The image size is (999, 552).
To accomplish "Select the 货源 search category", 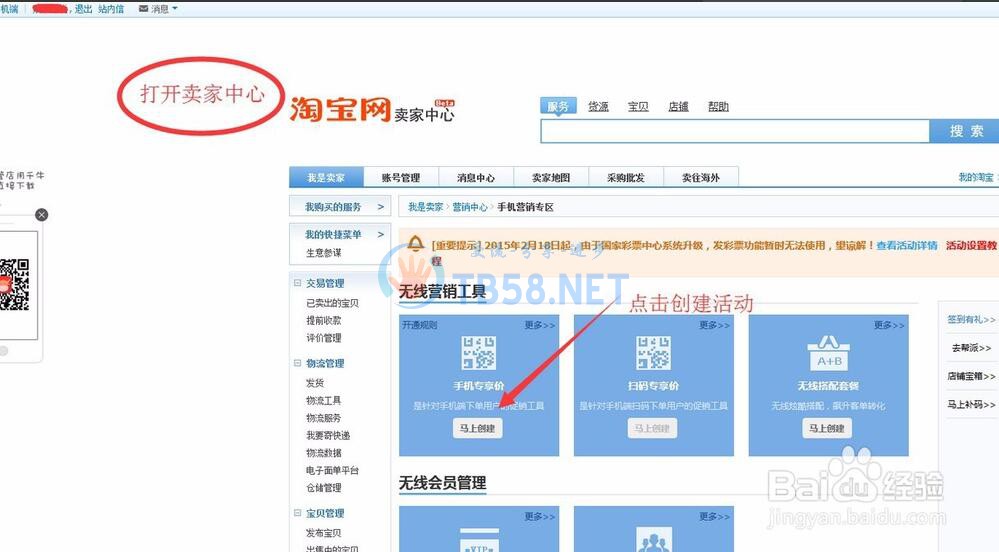I will coord(598,106).
